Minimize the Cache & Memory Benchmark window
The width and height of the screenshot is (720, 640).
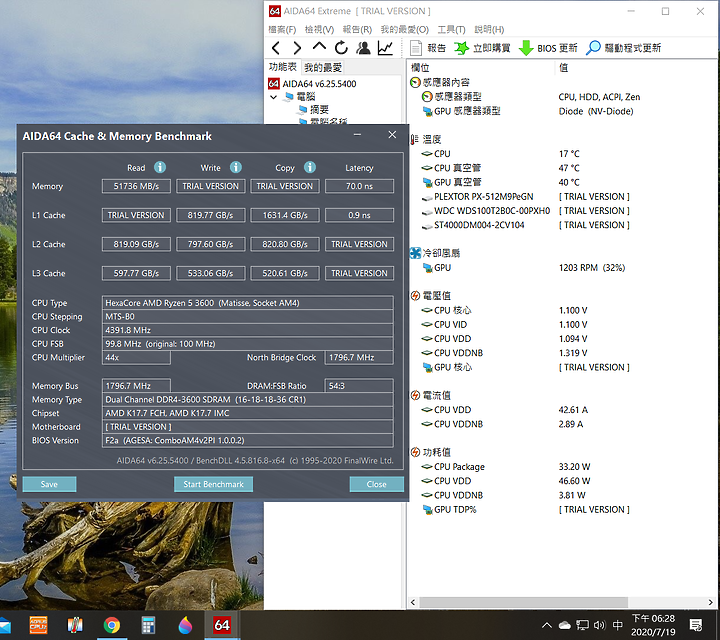[x=357, y=135]
